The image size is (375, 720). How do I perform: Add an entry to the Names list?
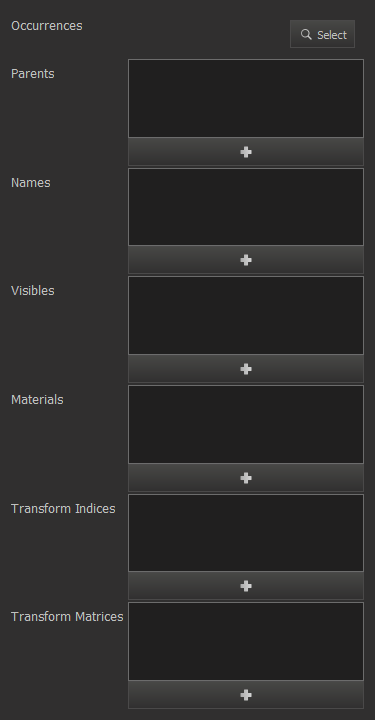click(x=246, y=260)
